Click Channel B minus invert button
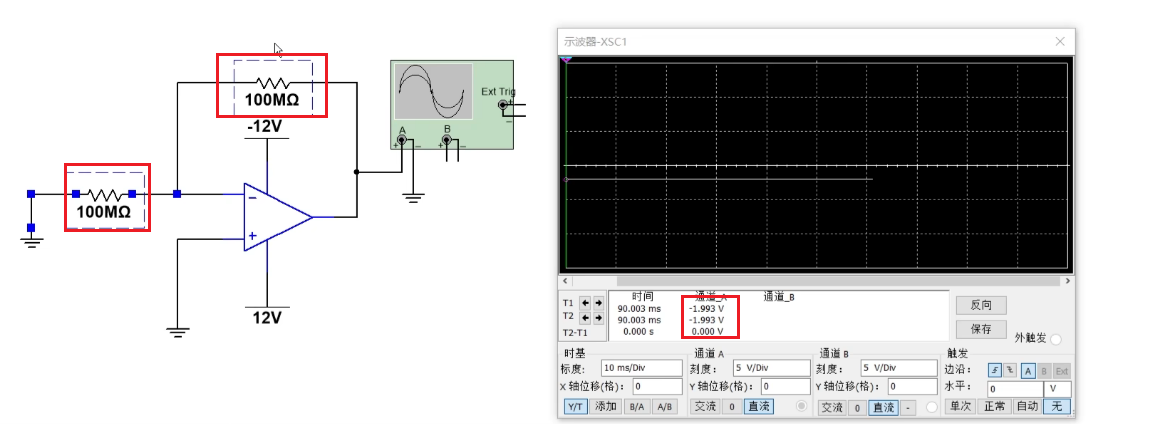Image resolution: width=1158 pixels, height=424 pixels. (x=908, y=407)
